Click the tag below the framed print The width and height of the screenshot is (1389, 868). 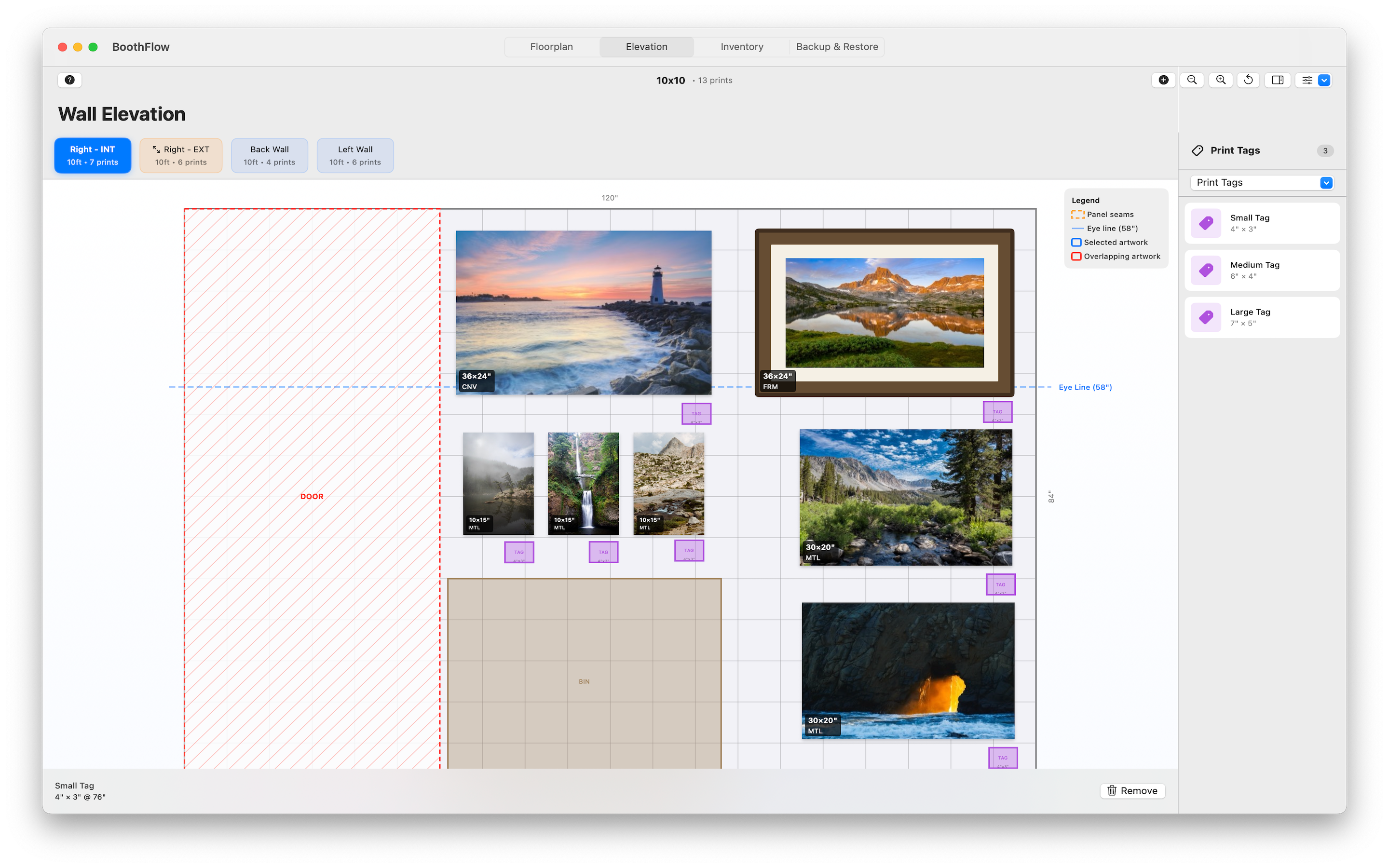click(997, 412)
